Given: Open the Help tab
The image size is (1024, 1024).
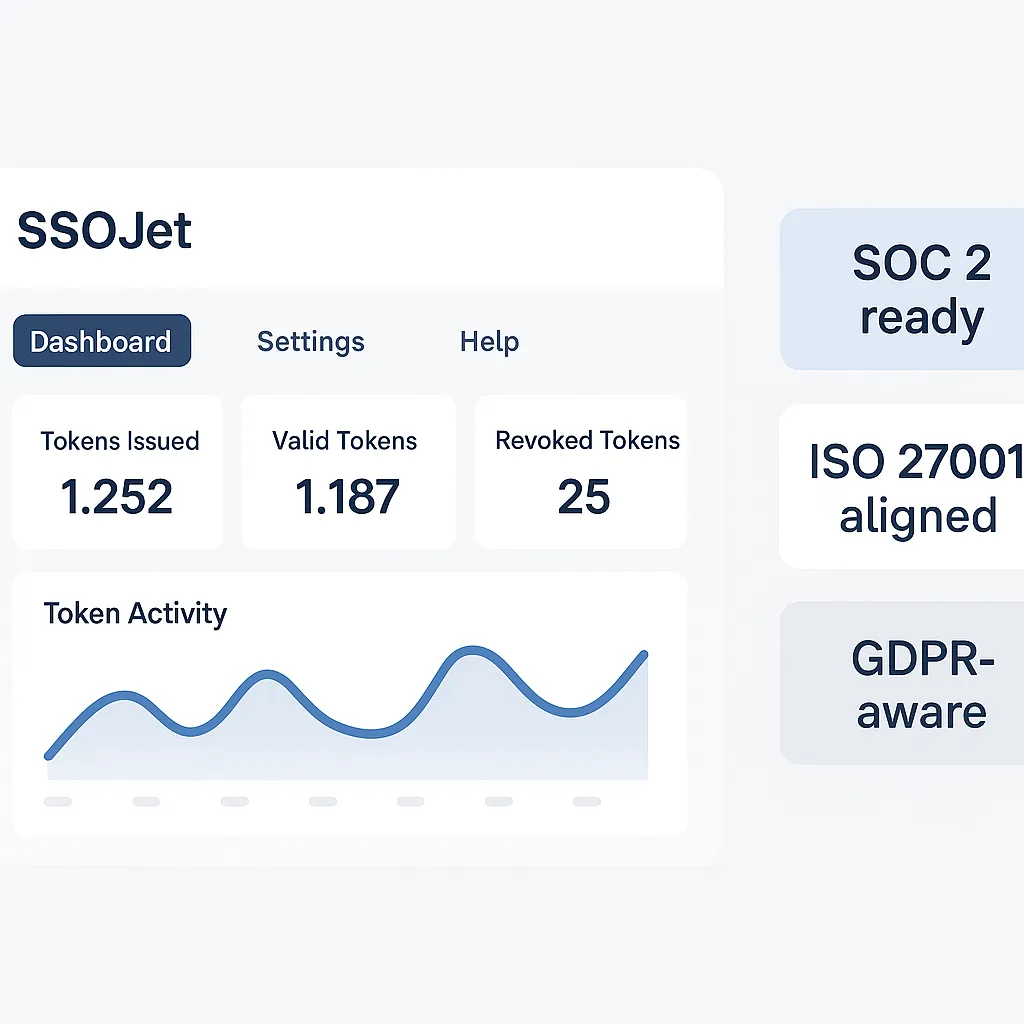Looking at the screenshot, I should pyautogui.click(x=489, y=342).
